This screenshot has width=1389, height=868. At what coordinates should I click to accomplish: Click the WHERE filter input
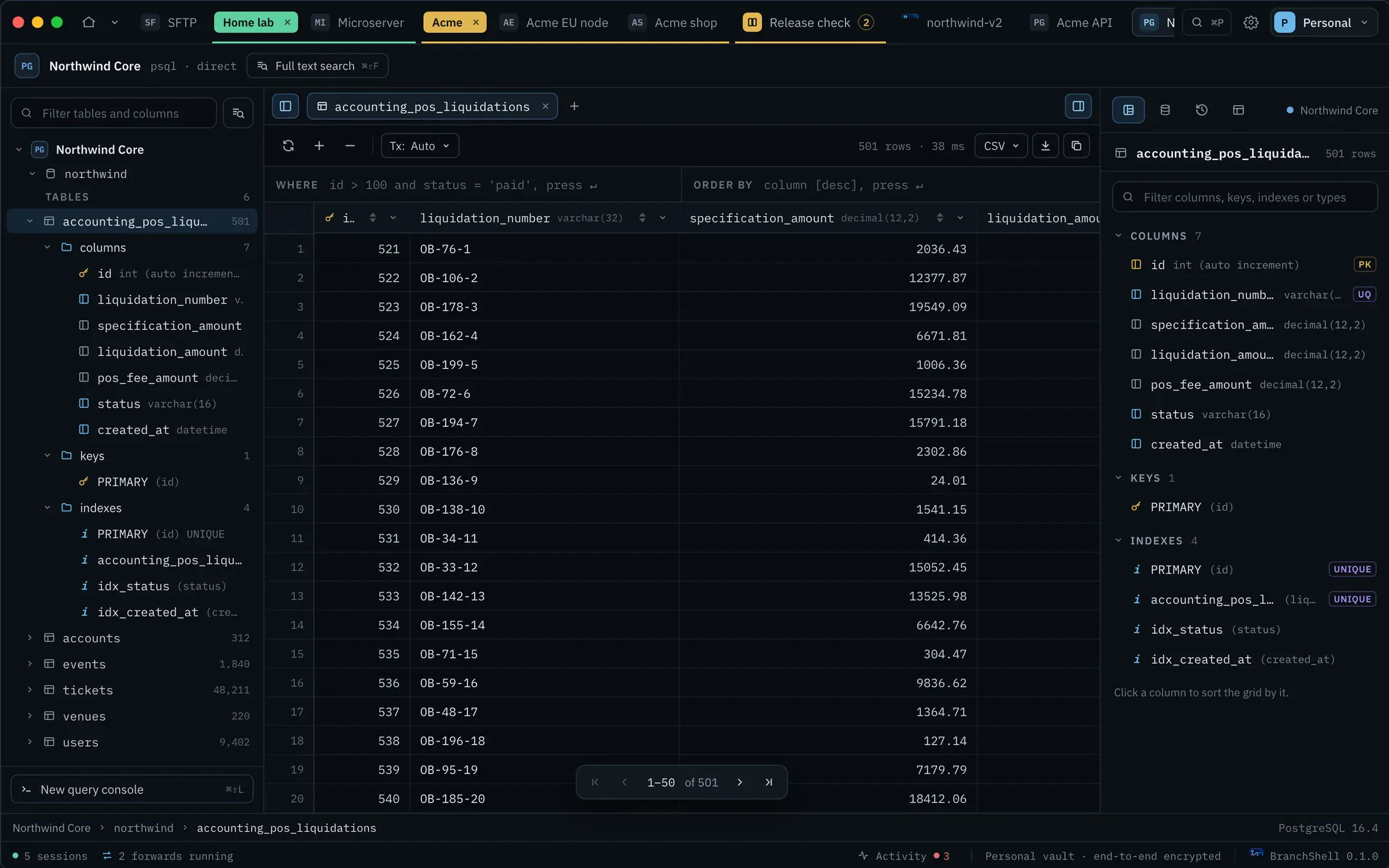(x=473, y=185)
